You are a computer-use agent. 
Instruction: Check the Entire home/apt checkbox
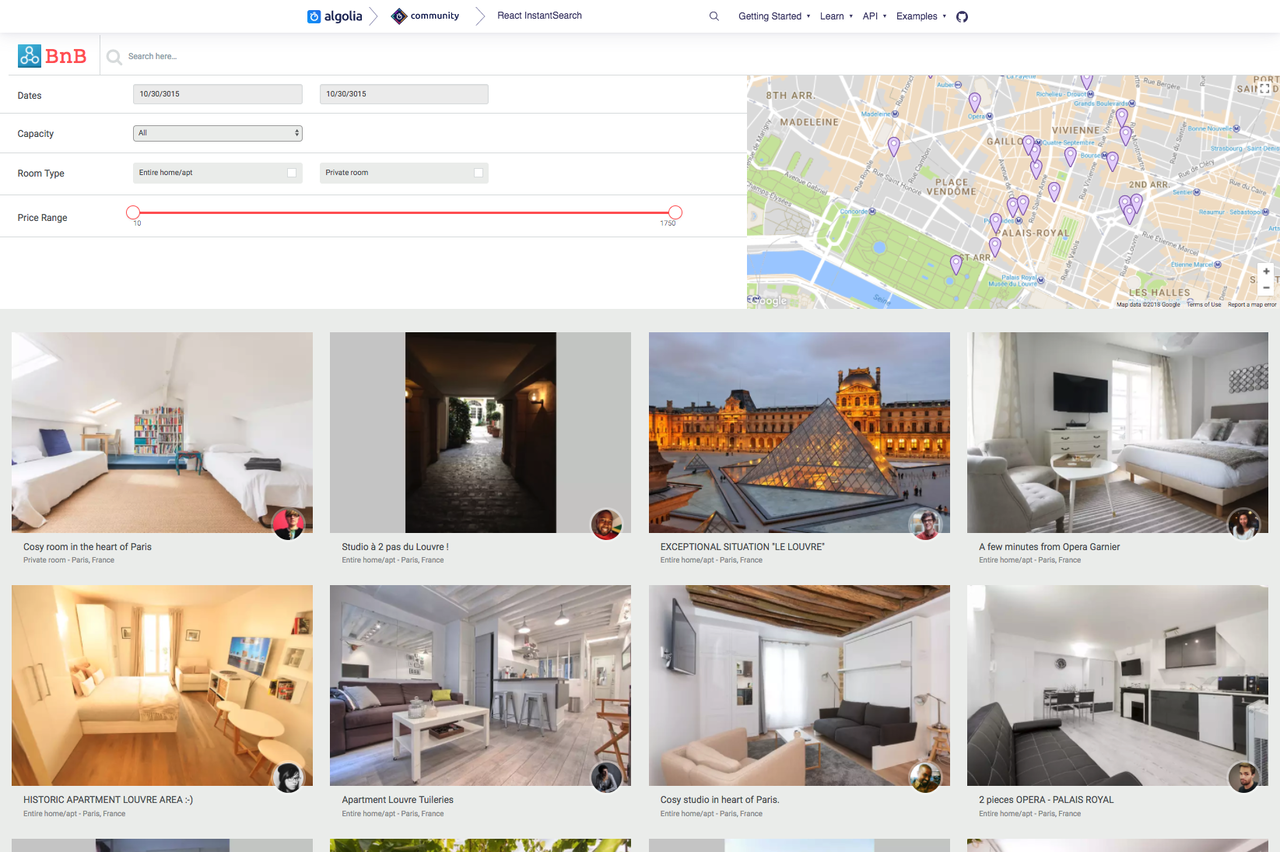[x=292, y=173]
